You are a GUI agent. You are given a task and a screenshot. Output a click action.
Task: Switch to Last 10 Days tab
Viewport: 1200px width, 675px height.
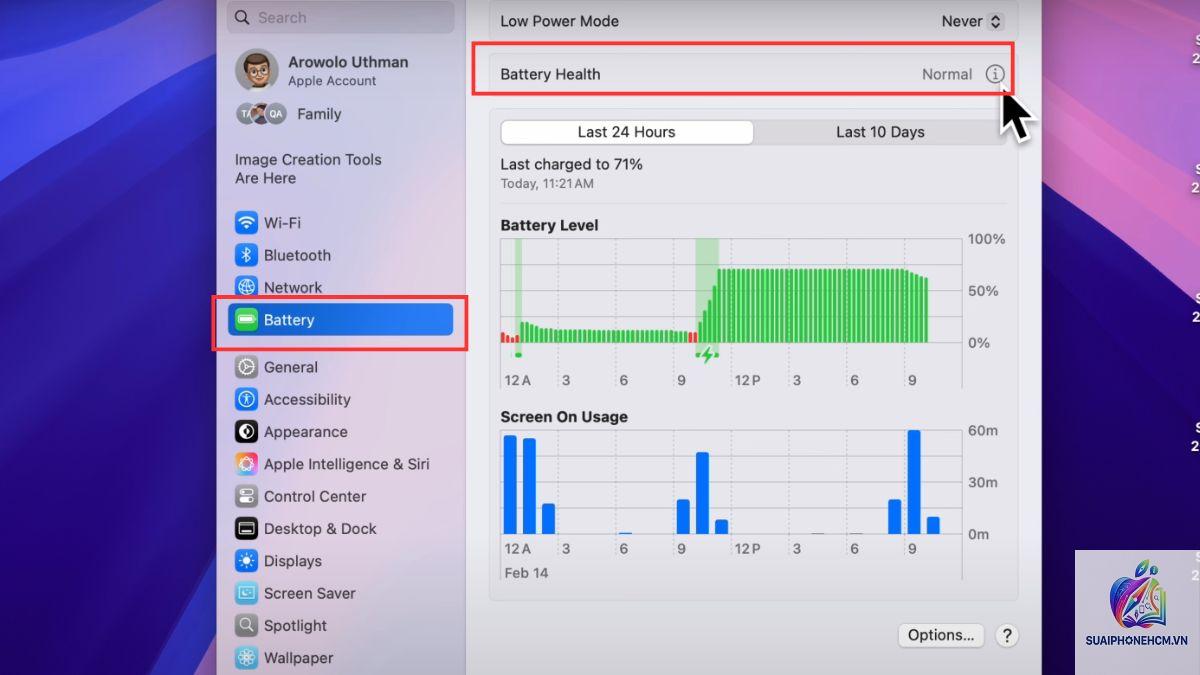click(880, 132)
